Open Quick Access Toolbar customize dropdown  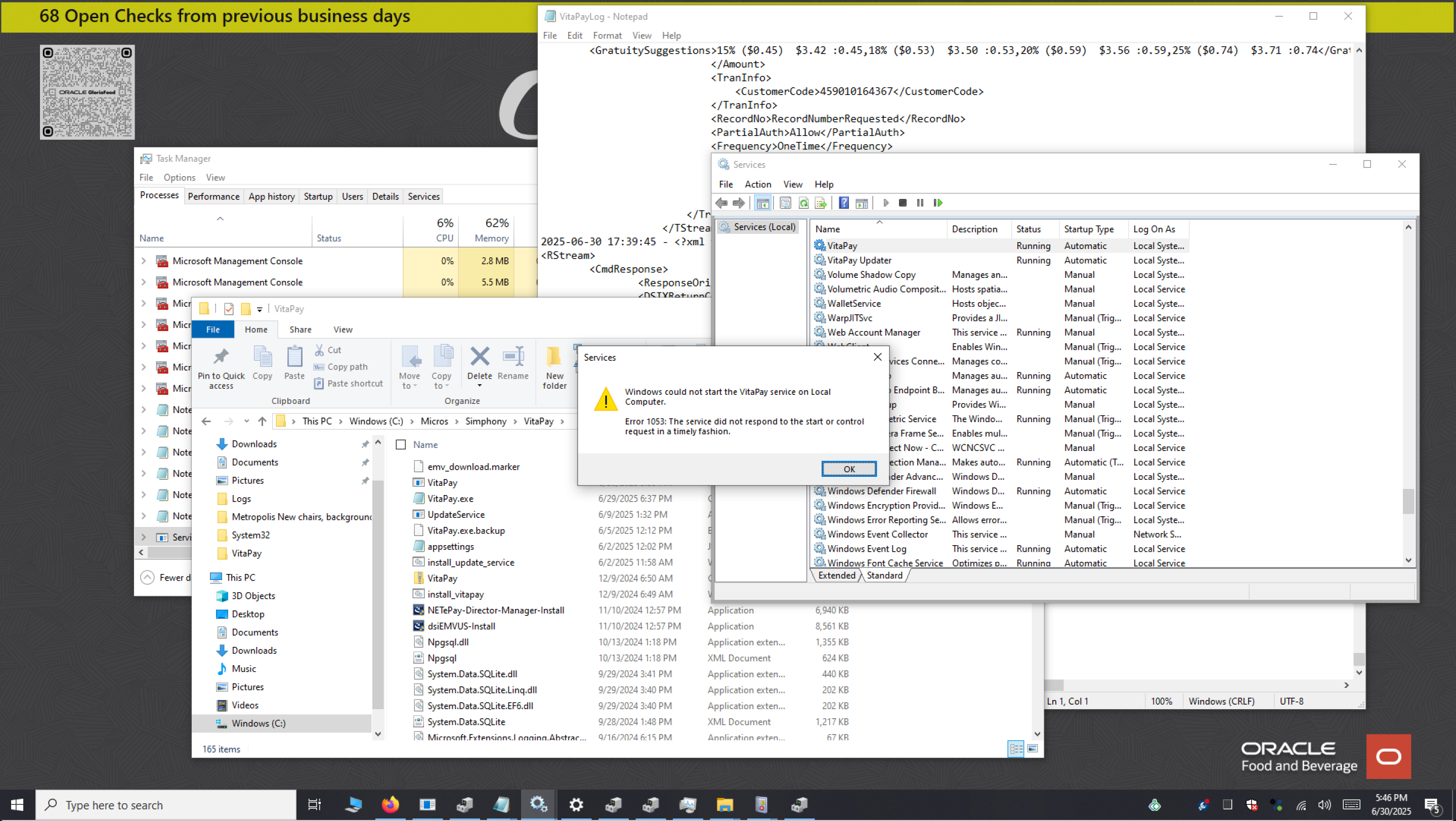coord(260,309)
